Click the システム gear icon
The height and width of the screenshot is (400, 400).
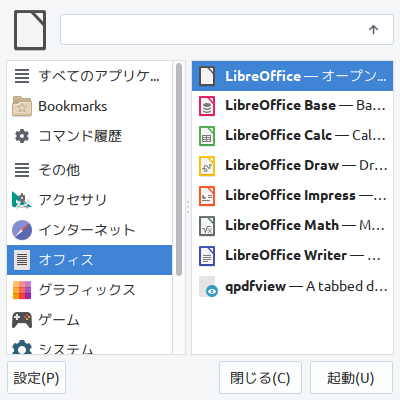tap(22, 347)
